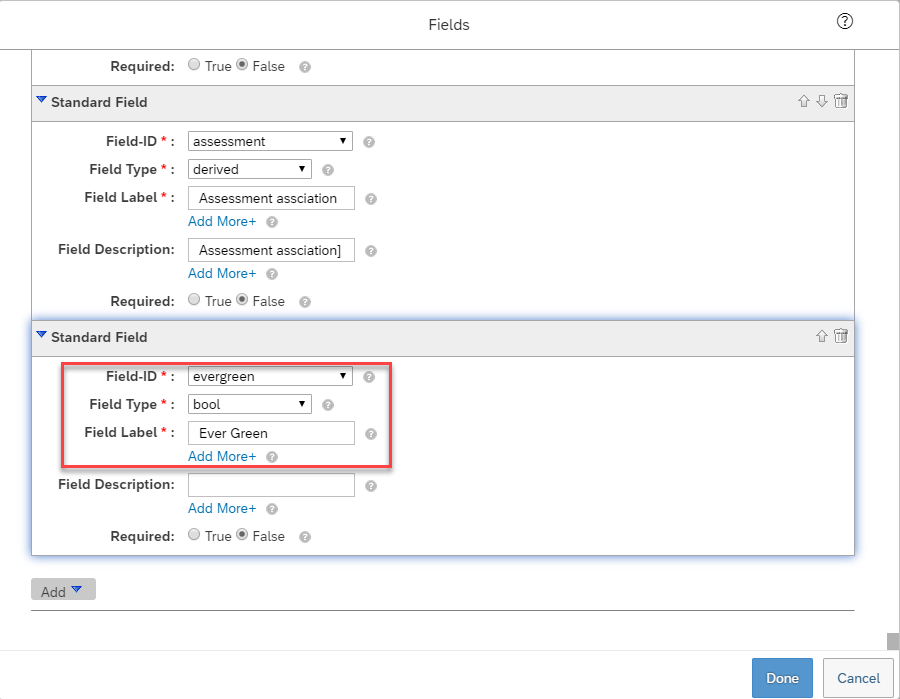
Task: Open the evergreen Field-ID dropdown
Action: coord(270,376)
